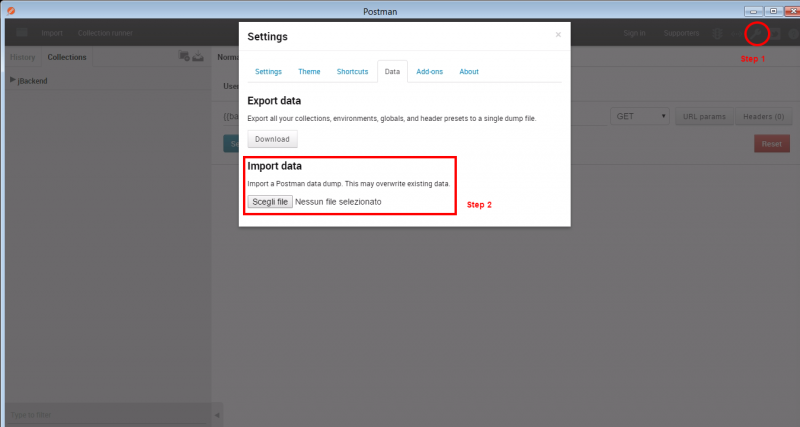Click Import in the top toolbar

tap(52, 33)
